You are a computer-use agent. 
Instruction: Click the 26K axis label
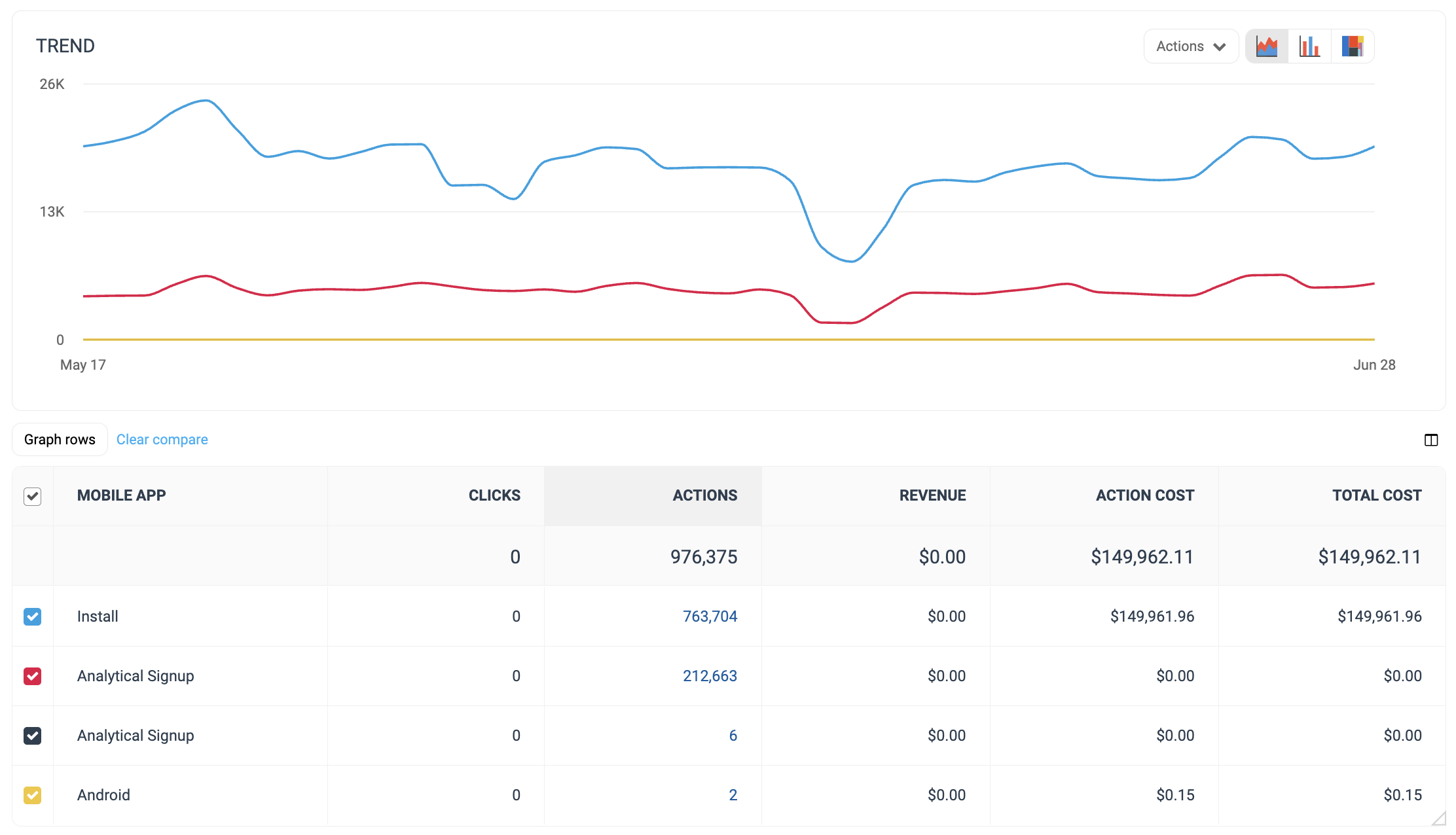tap(52, 84)
